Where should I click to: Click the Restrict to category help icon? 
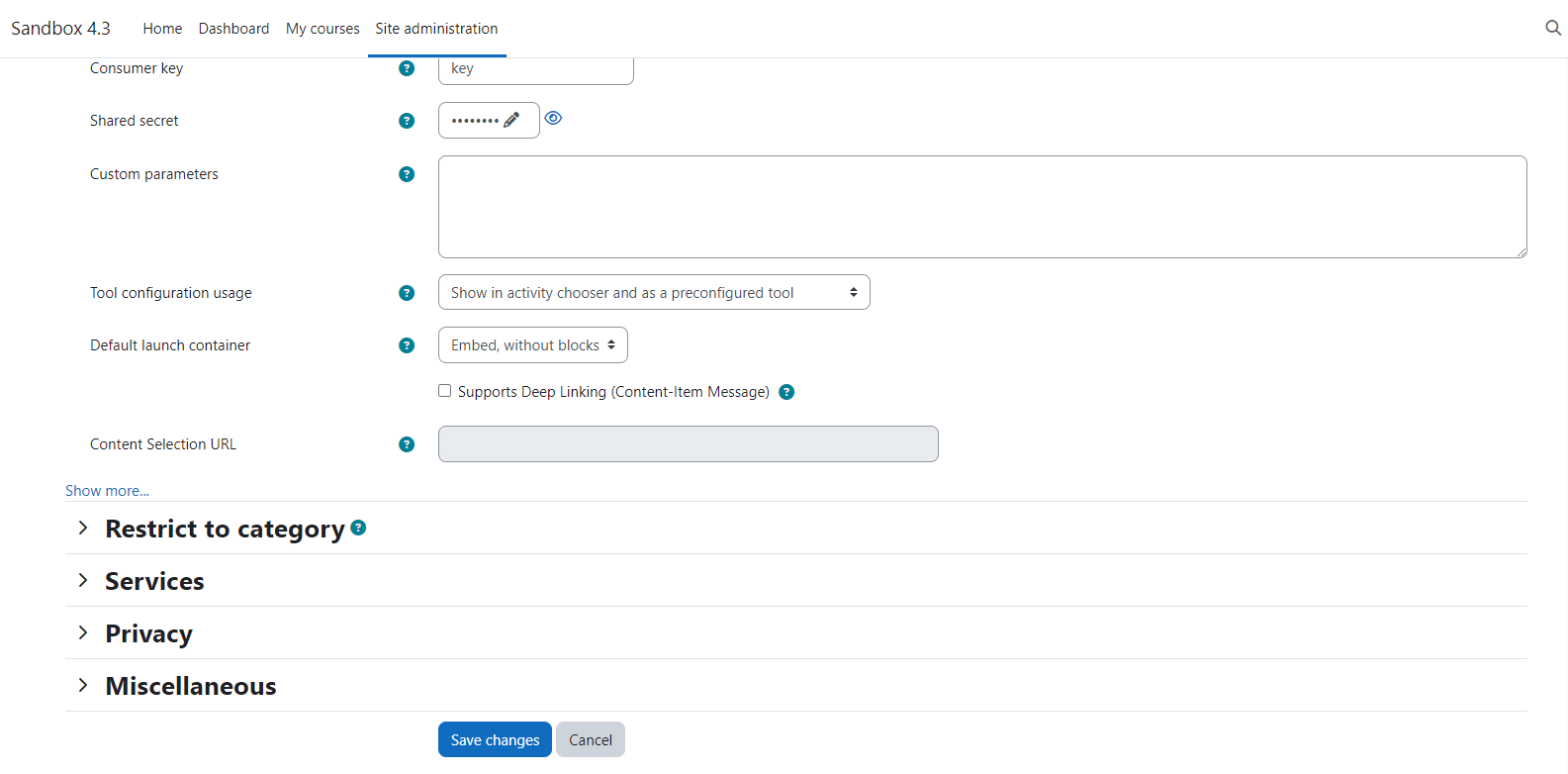point(358,529)
